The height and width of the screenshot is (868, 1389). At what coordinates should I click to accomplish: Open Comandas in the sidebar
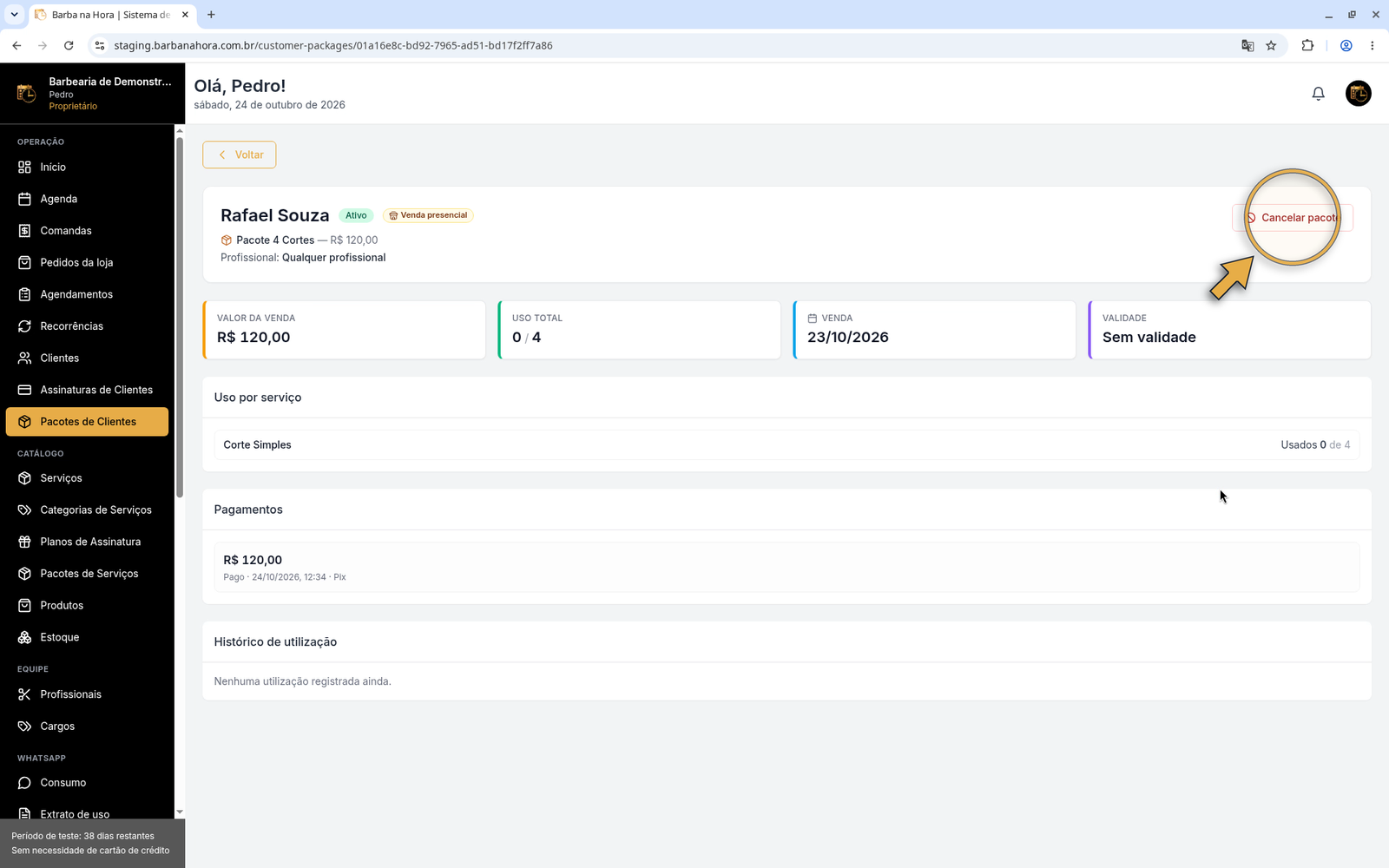87,231
